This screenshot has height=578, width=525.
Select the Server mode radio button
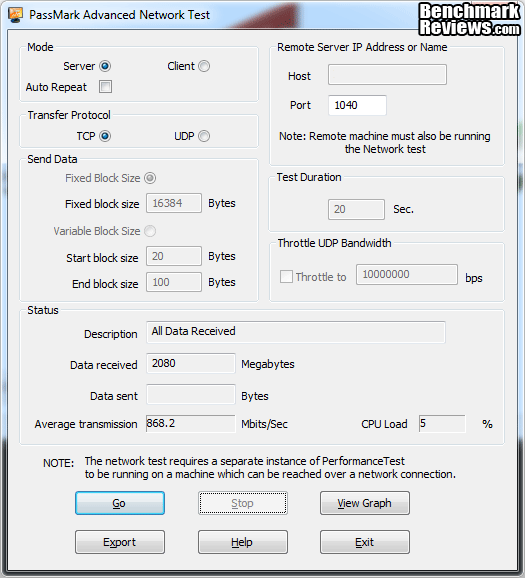[x=105, y=66]
